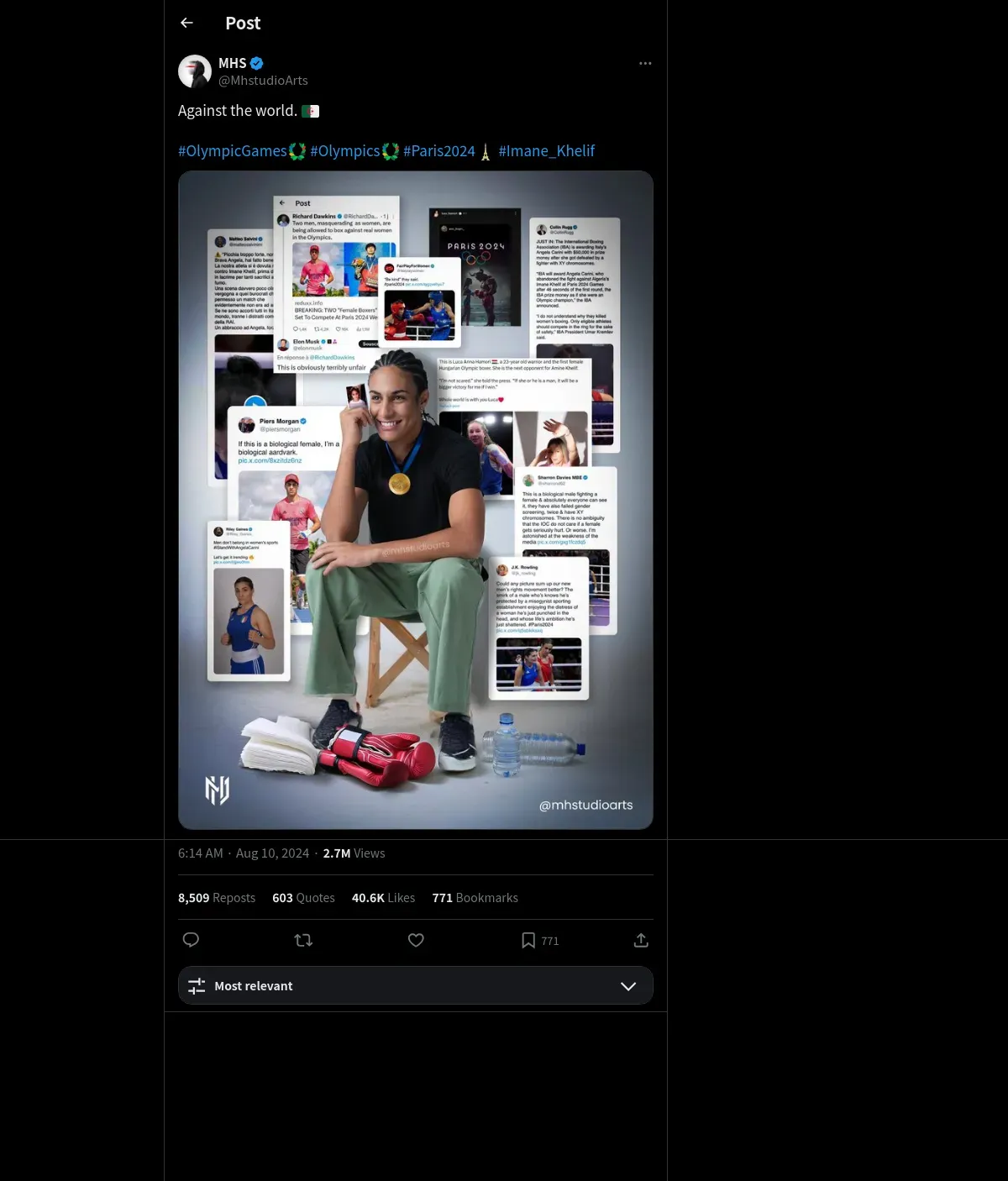Screen dimensions: 1008x1181
Task: Open the #OlympicGames hashtag
Action: coord(233,151)
